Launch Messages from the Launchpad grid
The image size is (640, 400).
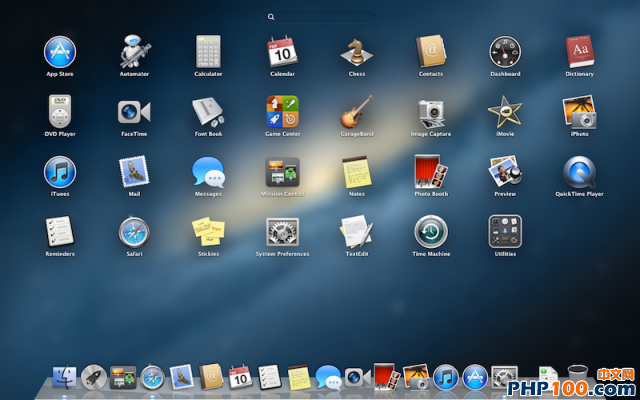(208, 172)
